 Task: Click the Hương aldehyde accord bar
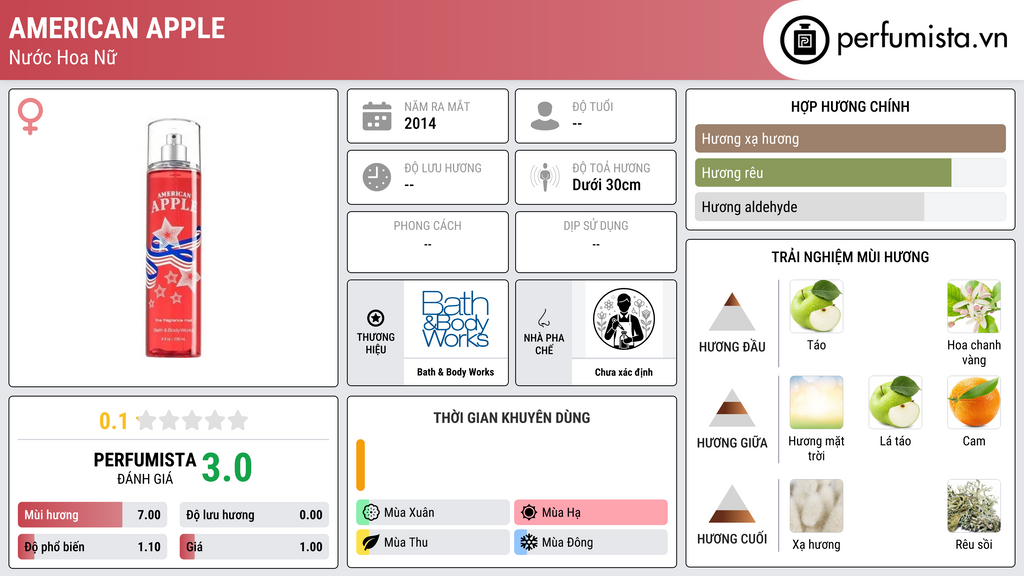click(850, 207)
